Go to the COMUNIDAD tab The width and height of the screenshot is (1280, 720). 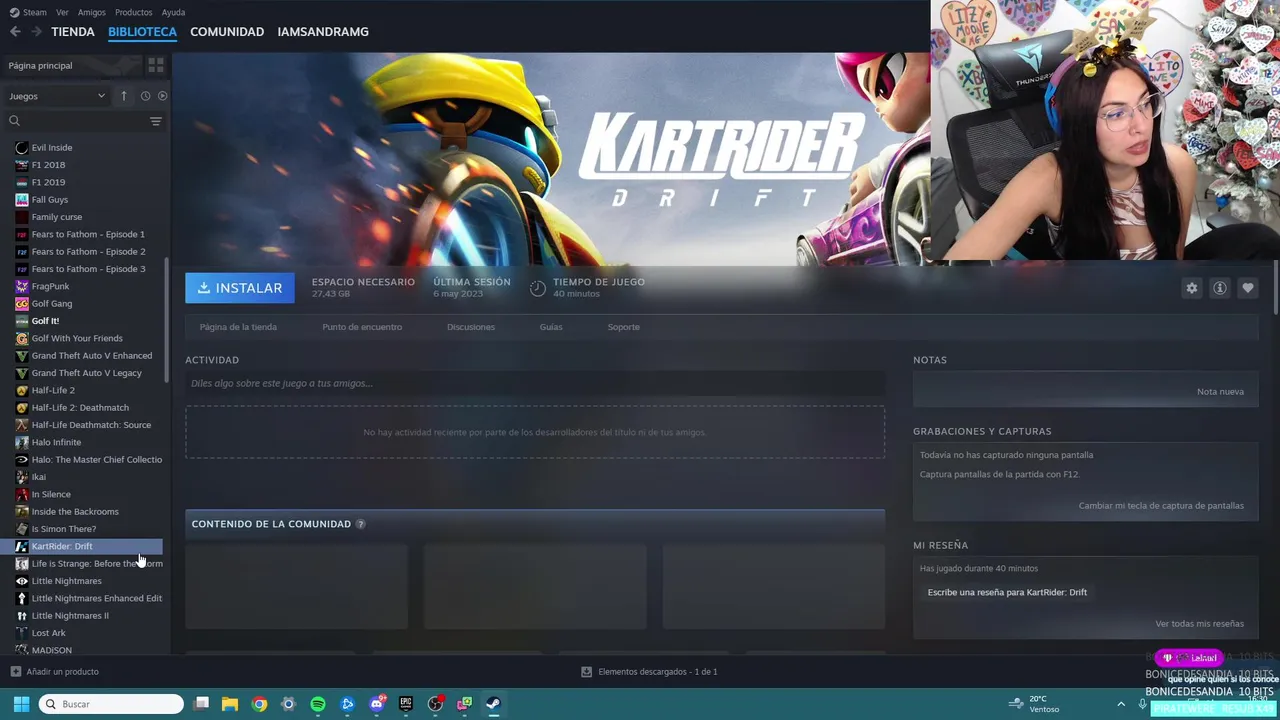click(227, 32)
